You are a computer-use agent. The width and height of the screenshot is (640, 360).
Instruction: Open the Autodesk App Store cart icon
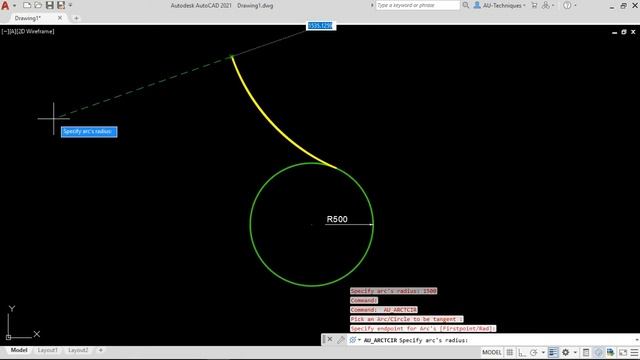[x=534, y=5]
